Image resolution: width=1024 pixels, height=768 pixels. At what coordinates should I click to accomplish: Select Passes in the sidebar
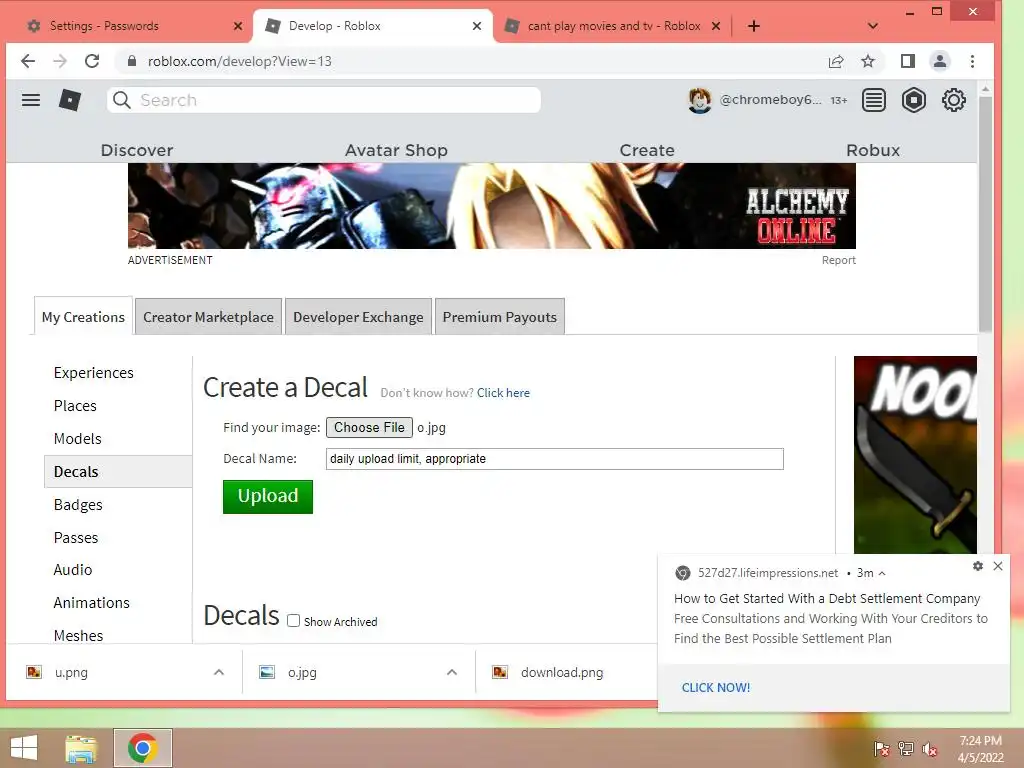[76, 537]
